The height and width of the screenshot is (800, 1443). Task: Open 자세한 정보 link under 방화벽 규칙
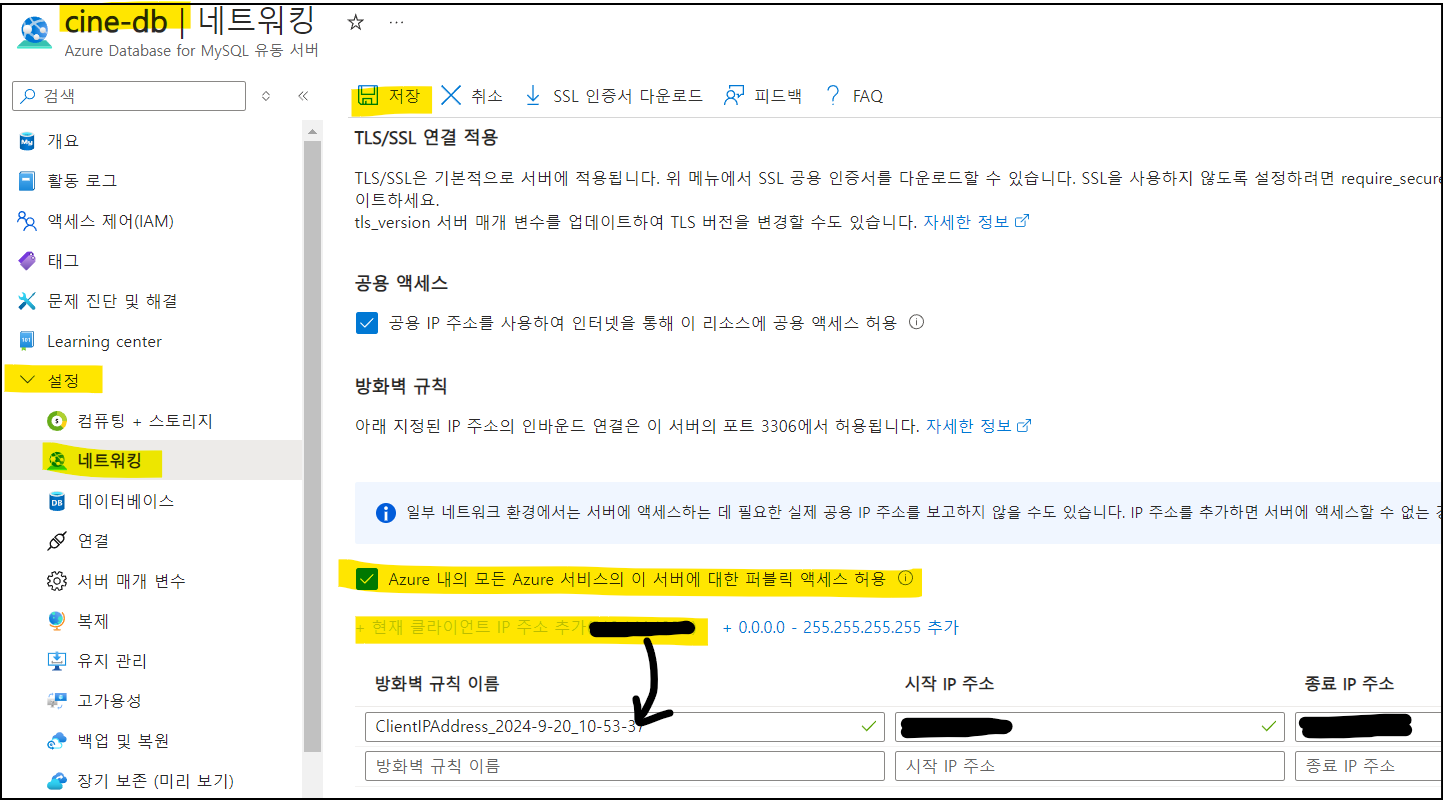(x=979, y=426)
